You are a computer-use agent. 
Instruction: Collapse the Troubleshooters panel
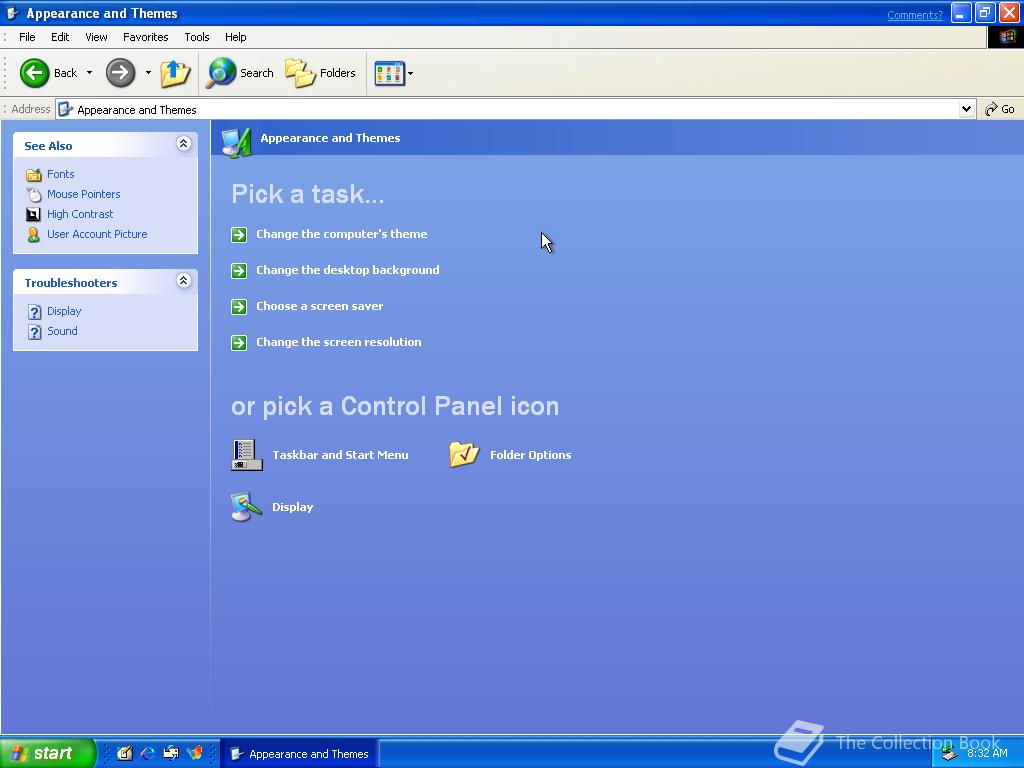[184, 281]
